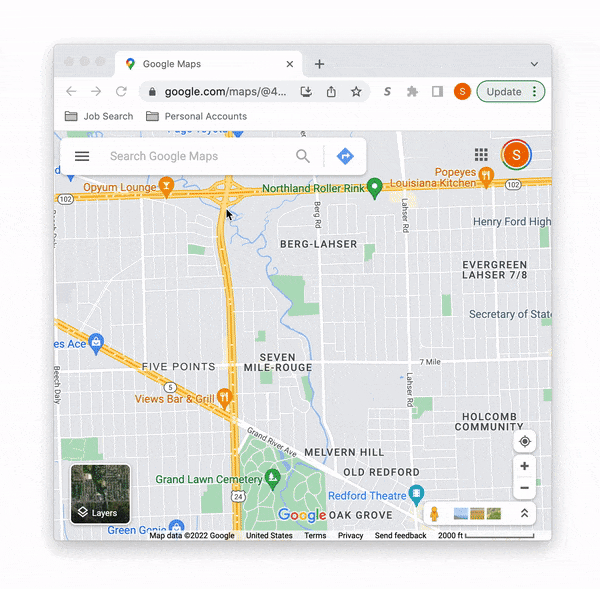
Task: Open the Google Maps hamburger menu
Action: tap(82, 156)
